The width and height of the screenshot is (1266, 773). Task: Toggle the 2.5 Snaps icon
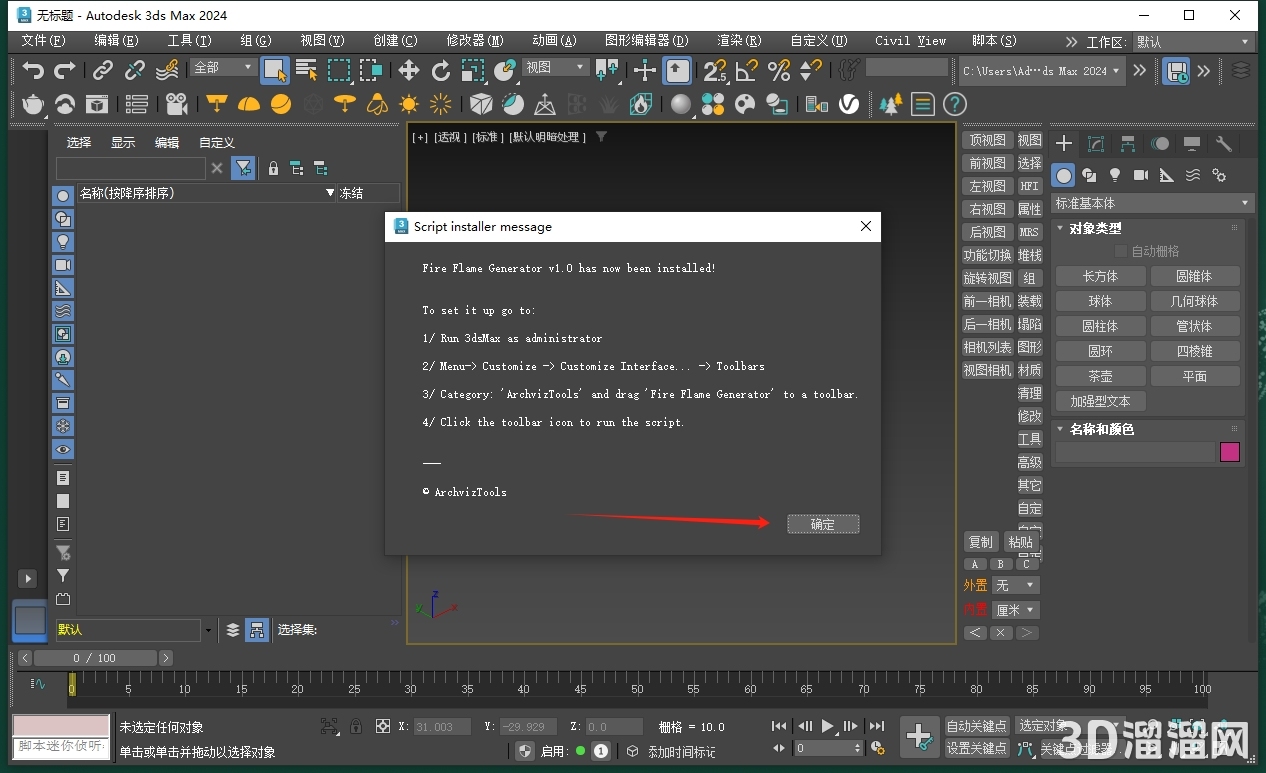pyautogui.click(x=715, y=70)
